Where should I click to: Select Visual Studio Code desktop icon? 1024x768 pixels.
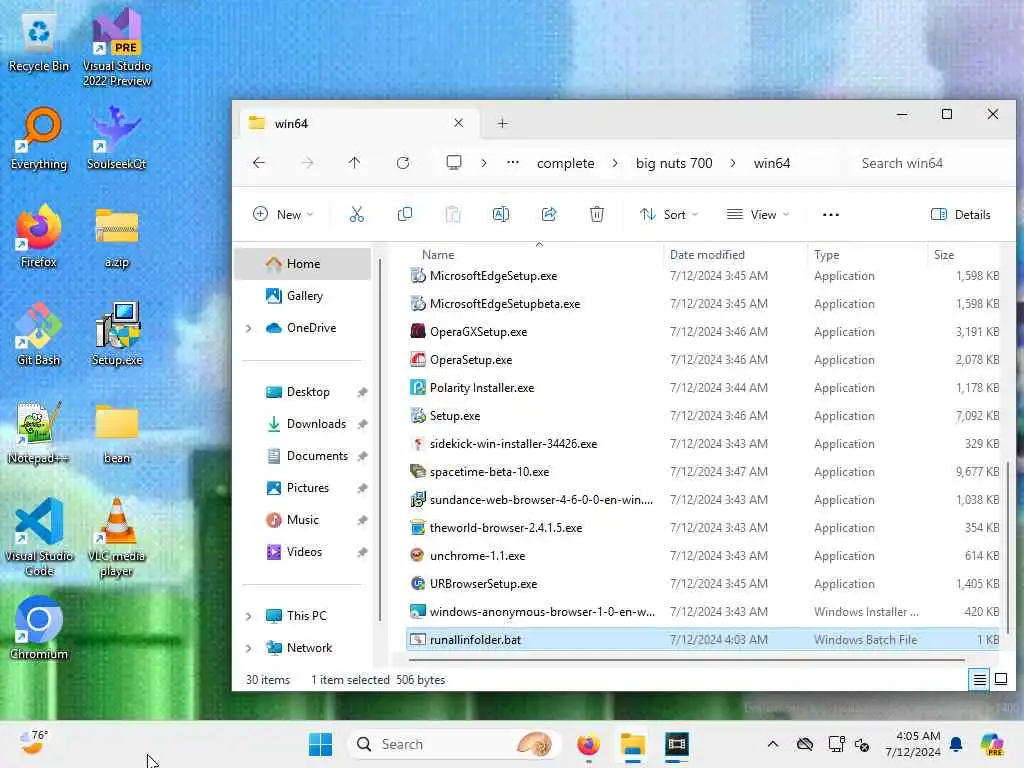pyautogui.click(x=39, y=538)
